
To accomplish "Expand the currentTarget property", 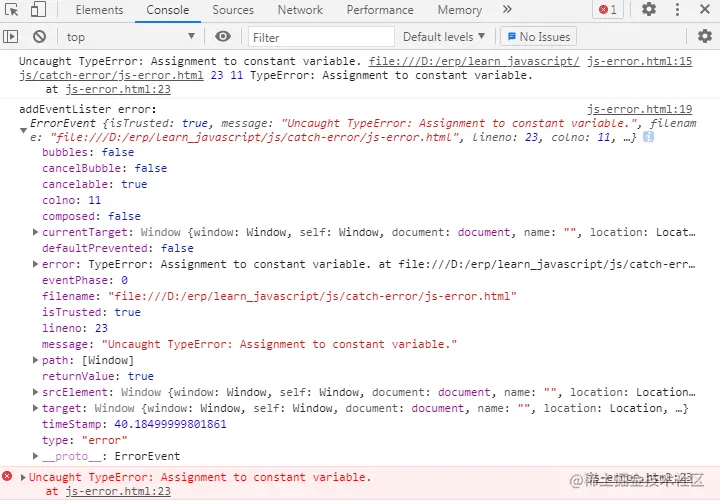I will pos(35,232).
